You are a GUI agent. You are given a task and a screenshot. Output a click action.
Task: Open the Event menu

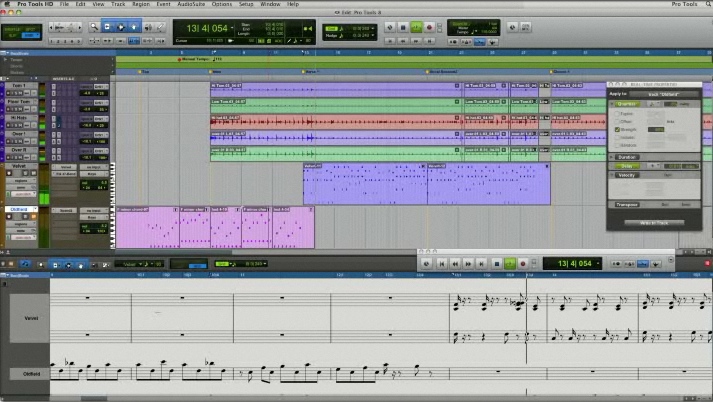(x=163, y=4)
